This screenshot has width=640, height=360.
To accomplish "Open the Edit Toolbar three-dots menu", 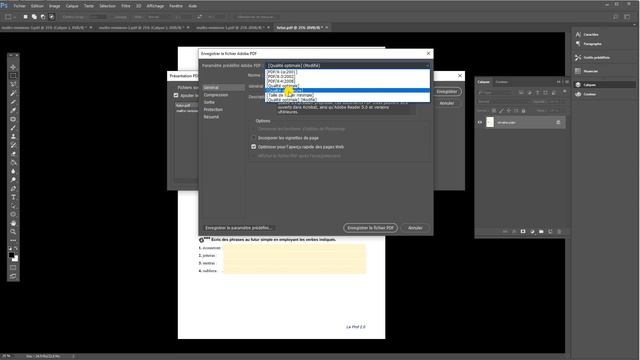I will pos(13,240).
